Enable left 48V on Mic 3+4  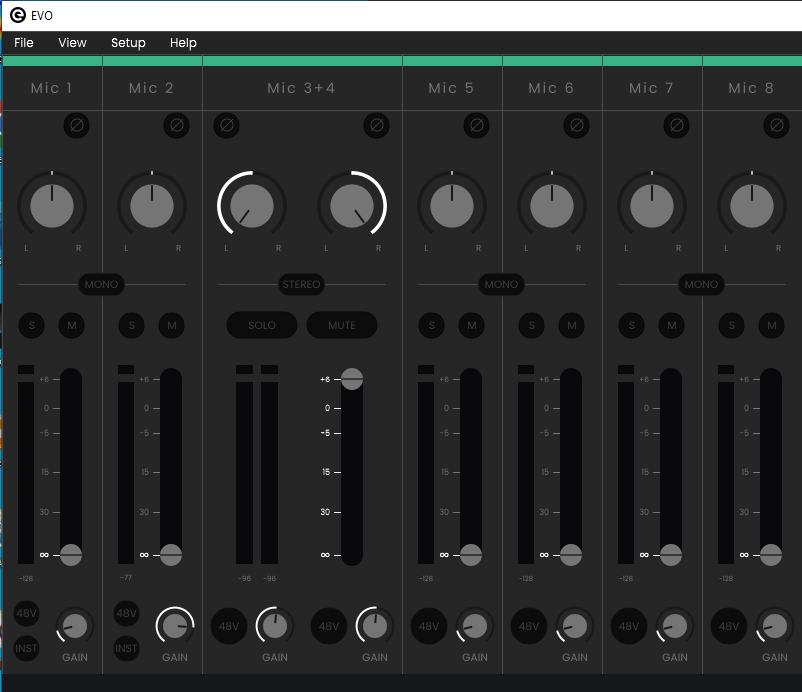click(229, 626)
